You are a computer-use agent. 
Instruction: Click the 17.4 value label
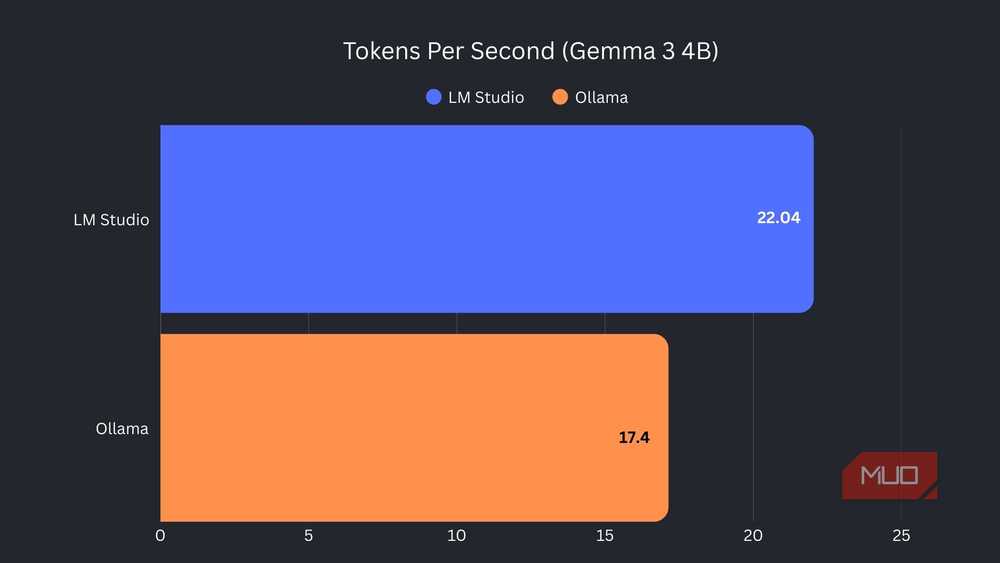[x=634, y=437]
